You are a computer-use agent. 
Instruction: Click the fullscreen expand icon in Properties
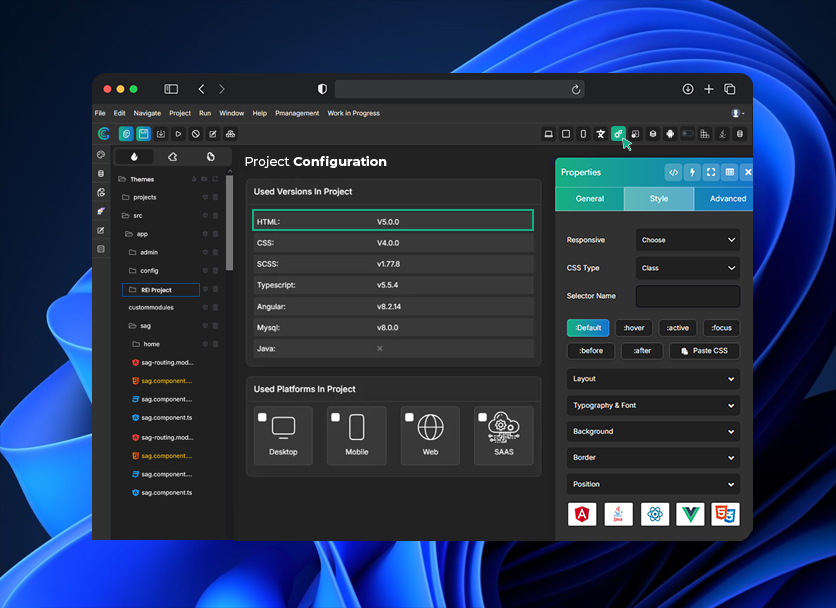pos(711,172)
